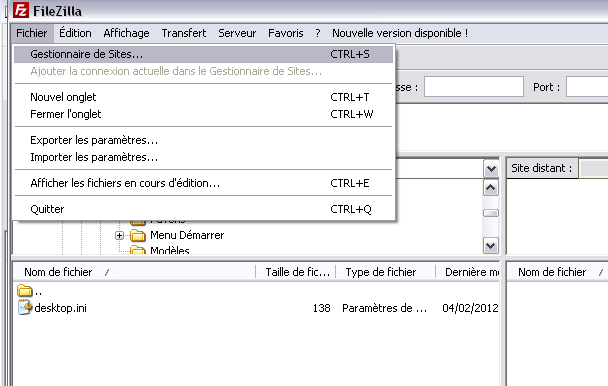
Task: Click the date 04/02/2012 cell
Action: [x=470, y=308]
